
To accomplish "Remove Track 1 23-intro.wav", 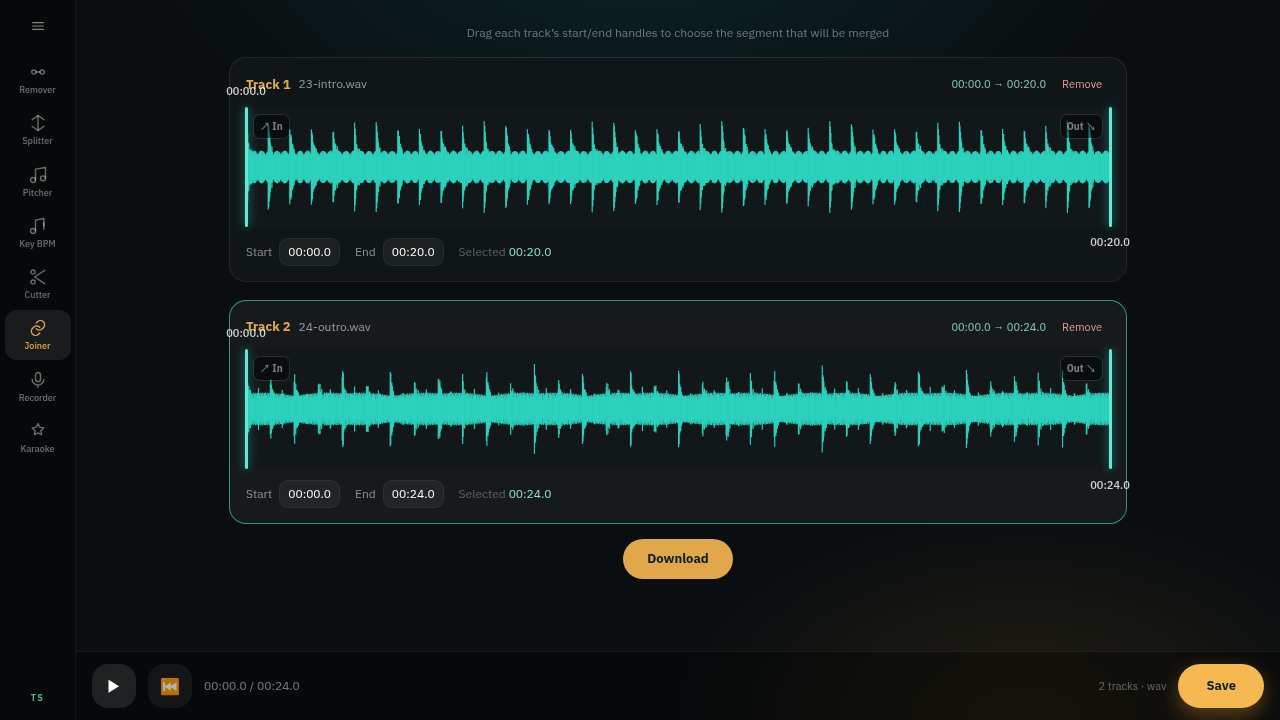I will point(1082,84).
